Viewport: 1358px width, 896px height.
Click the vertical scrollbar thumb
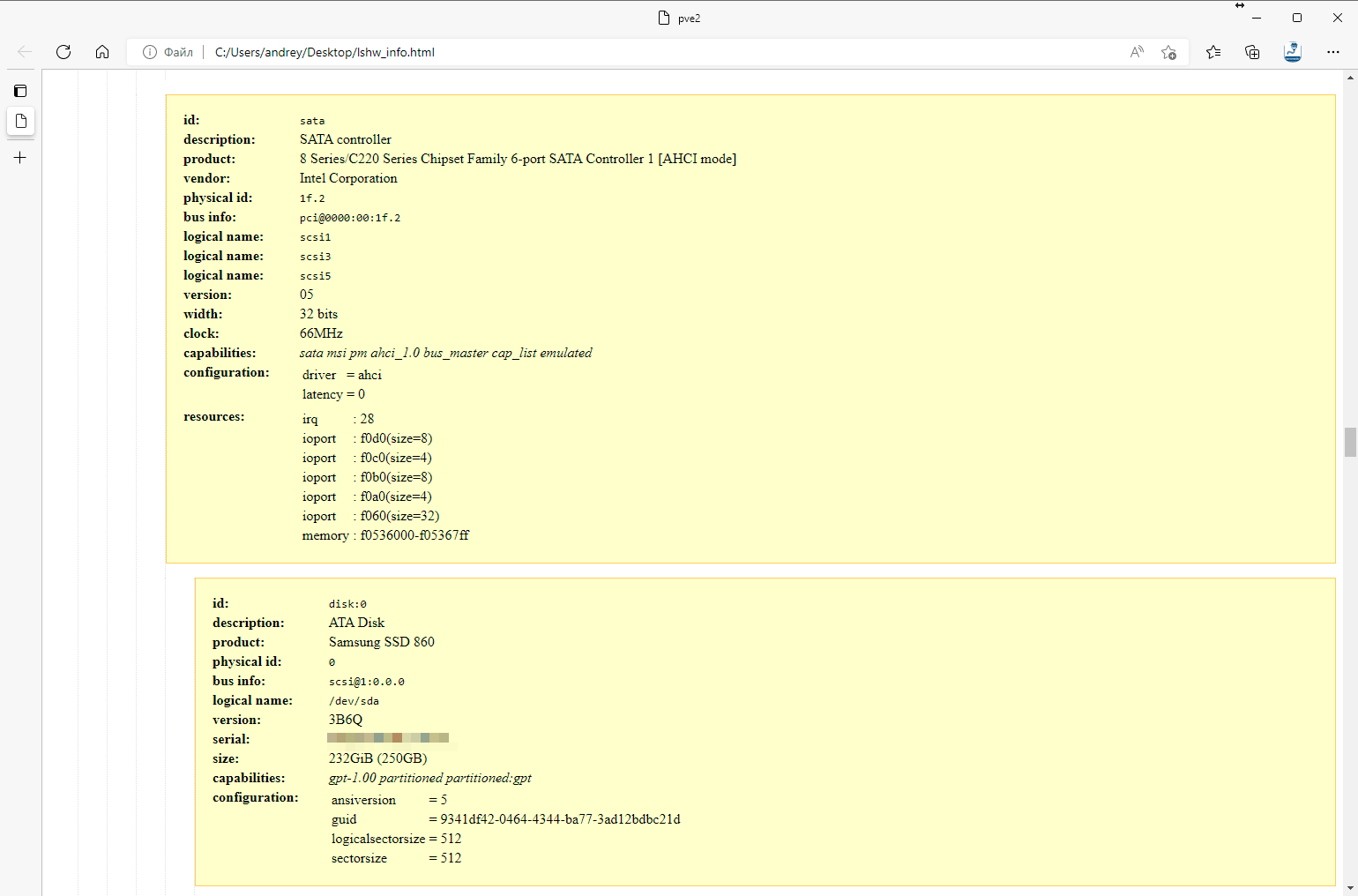[x=1350, y=442]
